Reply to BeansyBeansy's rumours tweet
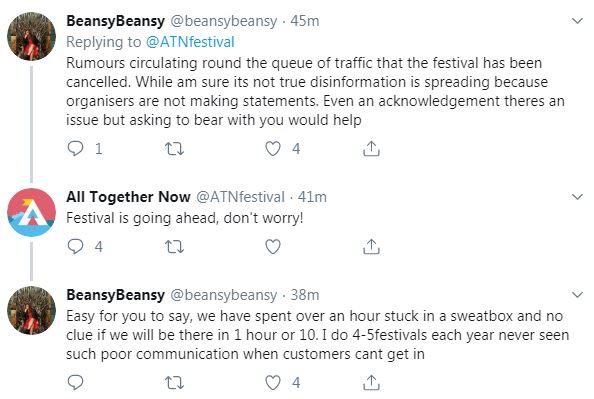The image size is (594, 399). (x=75, y=149)
